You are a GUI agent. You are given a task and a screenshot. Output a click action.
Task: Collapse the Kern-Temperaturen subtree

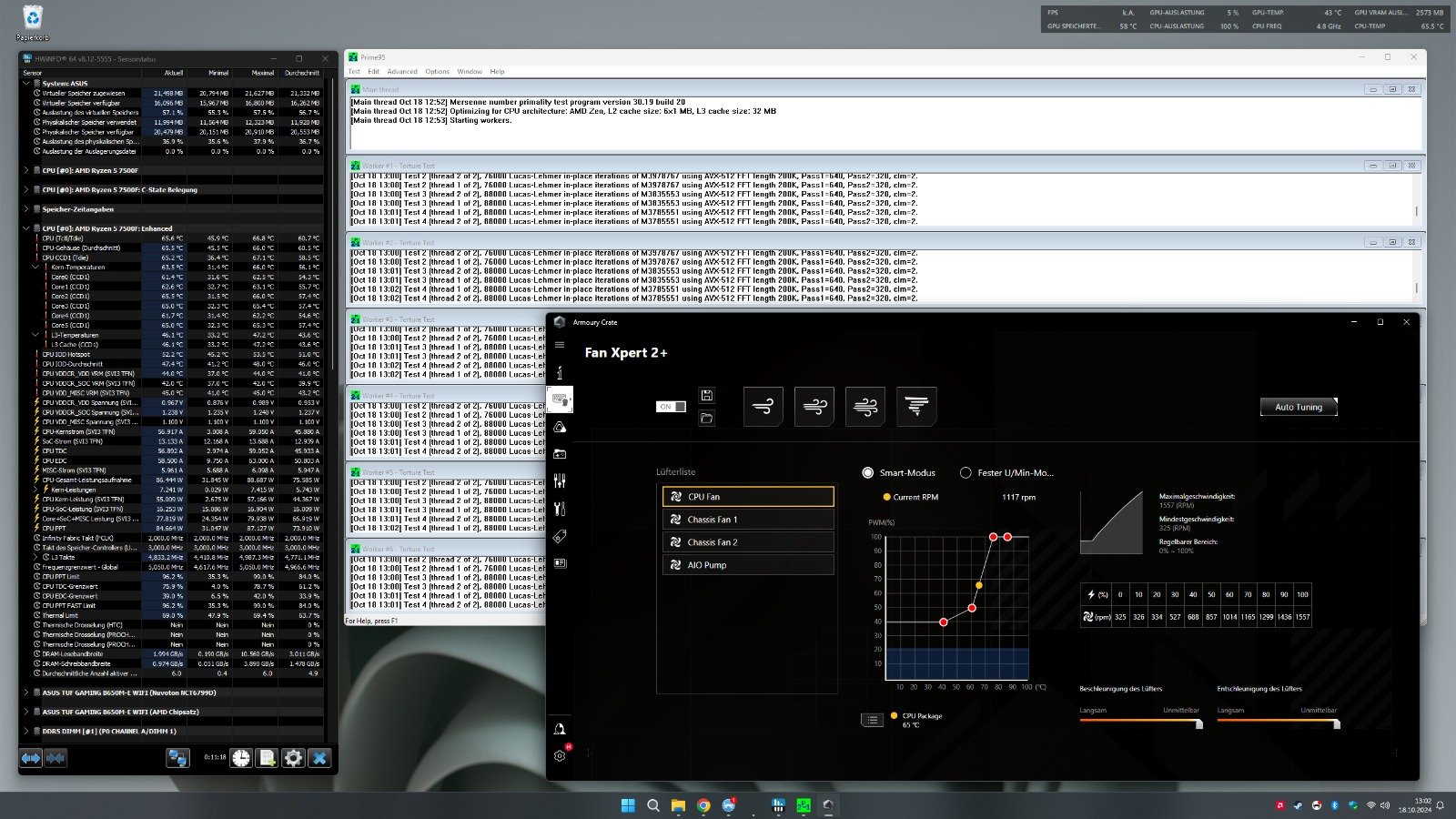(35, 268)
